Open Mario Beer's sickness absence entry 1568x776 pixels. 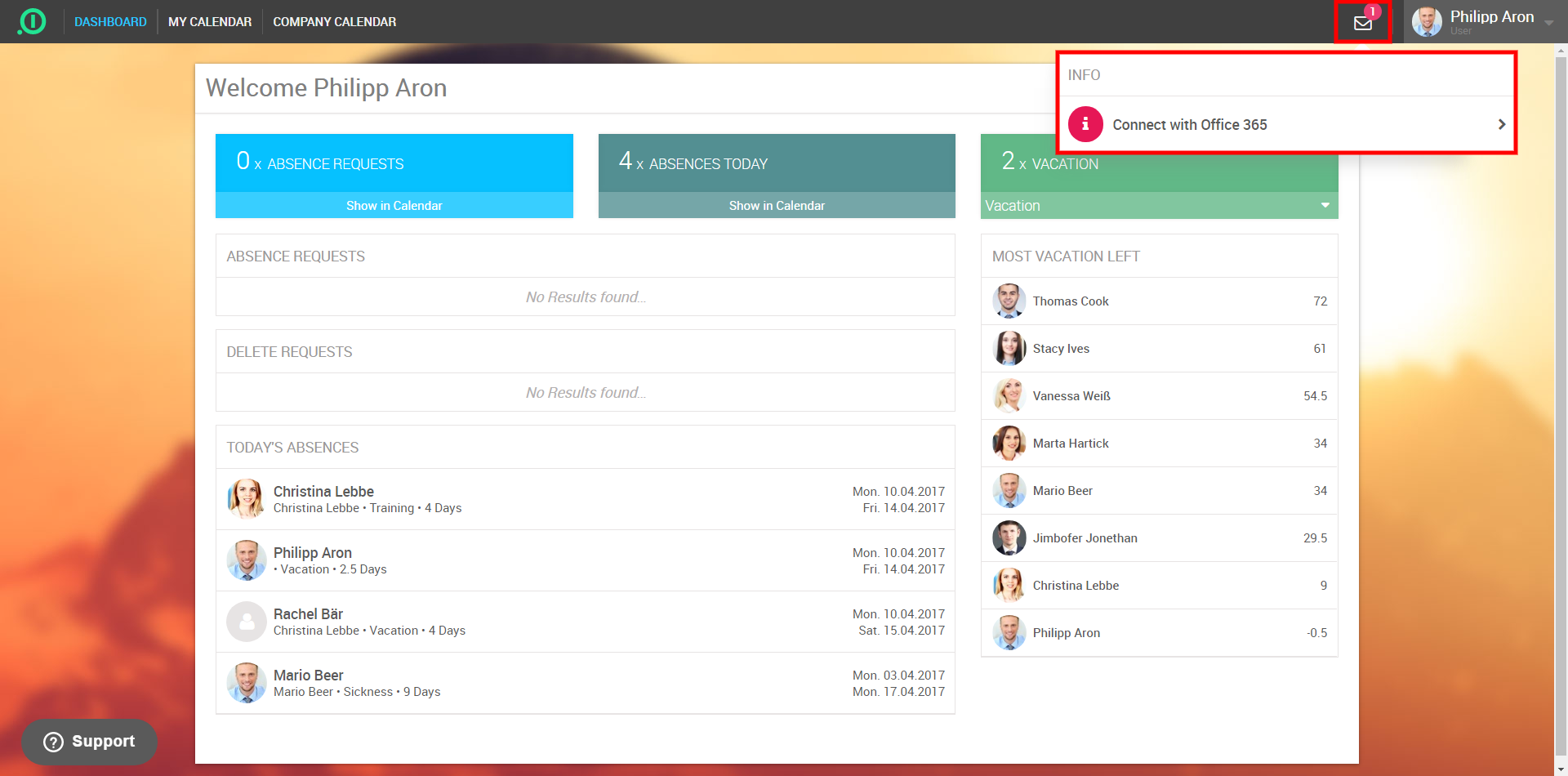point(585,683)
